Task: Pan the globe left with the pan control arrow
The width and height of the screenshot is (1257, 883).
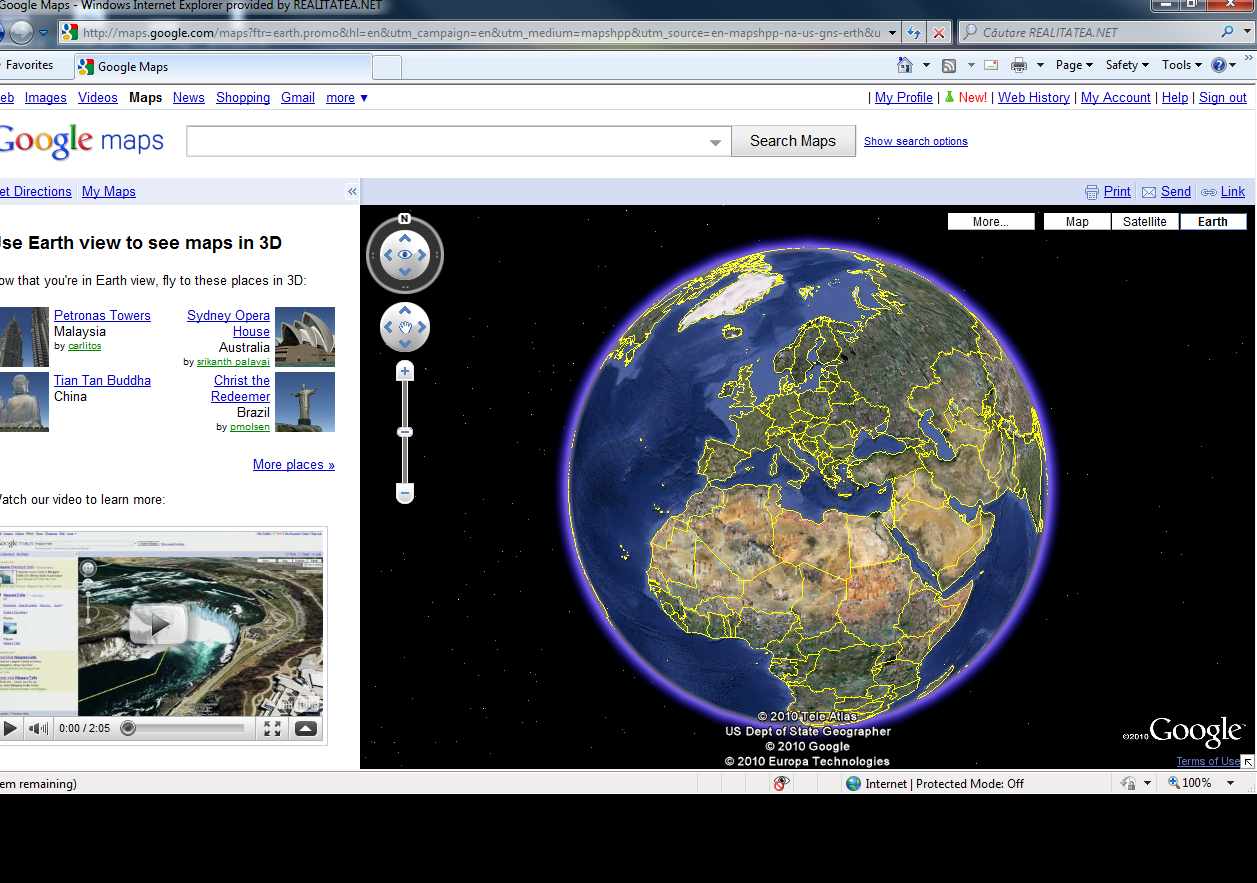Action: pos(389,327)
